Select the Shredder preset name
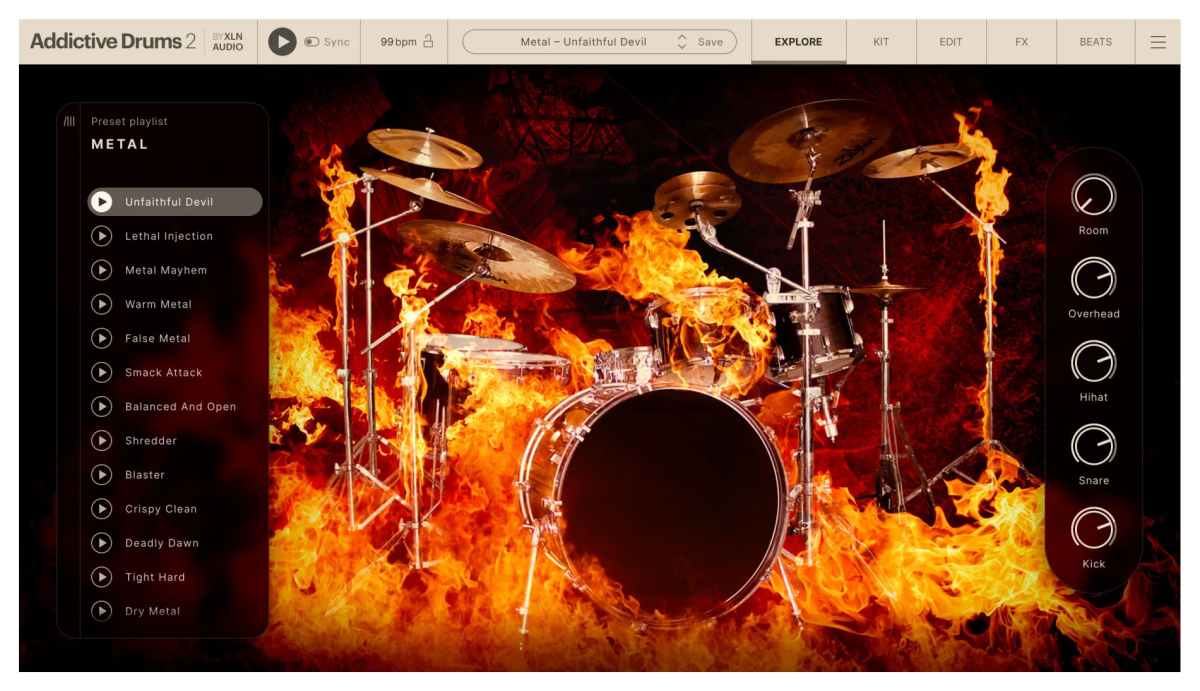Viewport: 1200px width, 691px height. (151, 440)
